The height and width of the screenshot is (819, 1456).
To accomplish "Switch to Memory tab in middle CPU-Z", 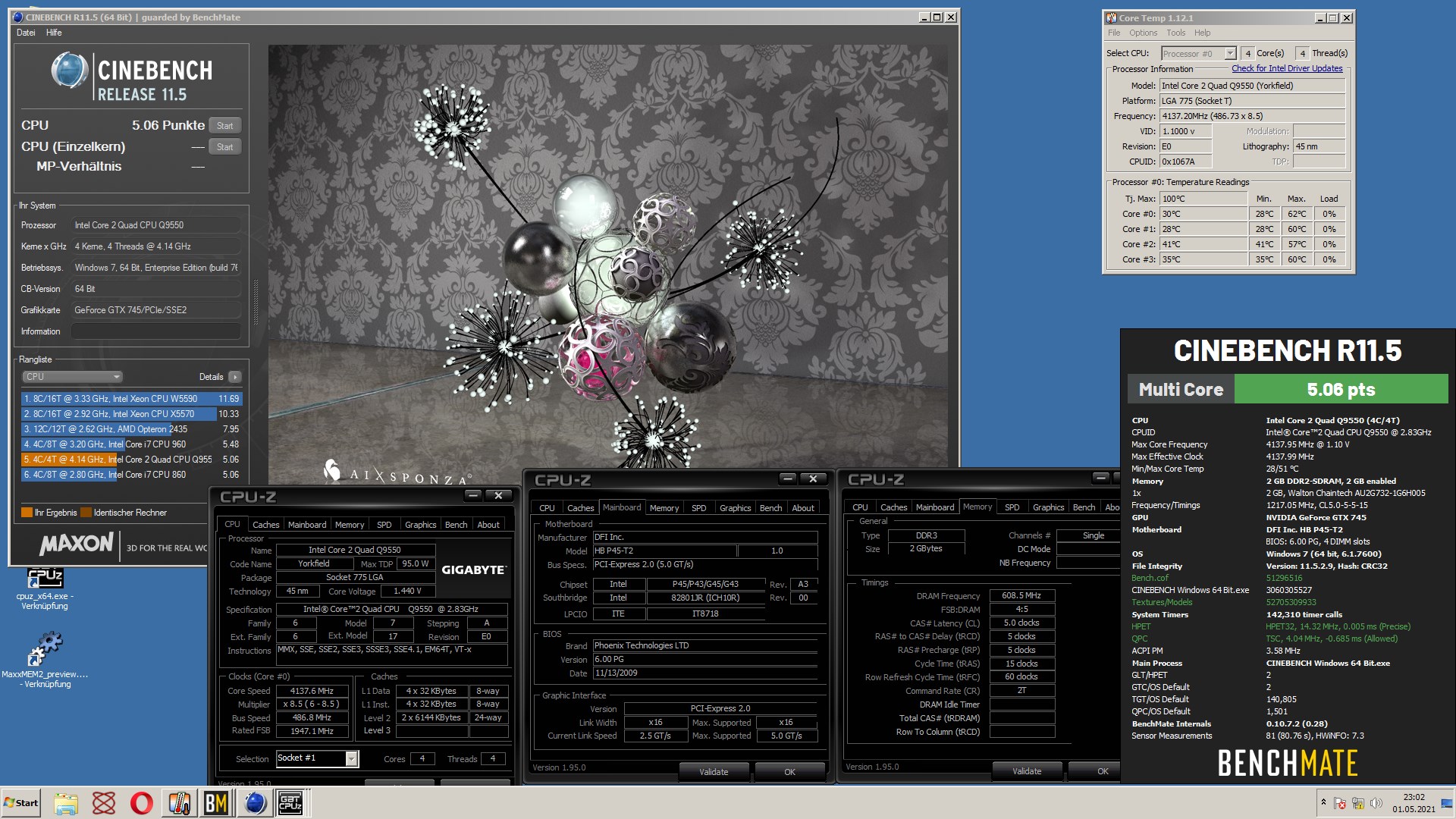I will (x=664, y=508).
